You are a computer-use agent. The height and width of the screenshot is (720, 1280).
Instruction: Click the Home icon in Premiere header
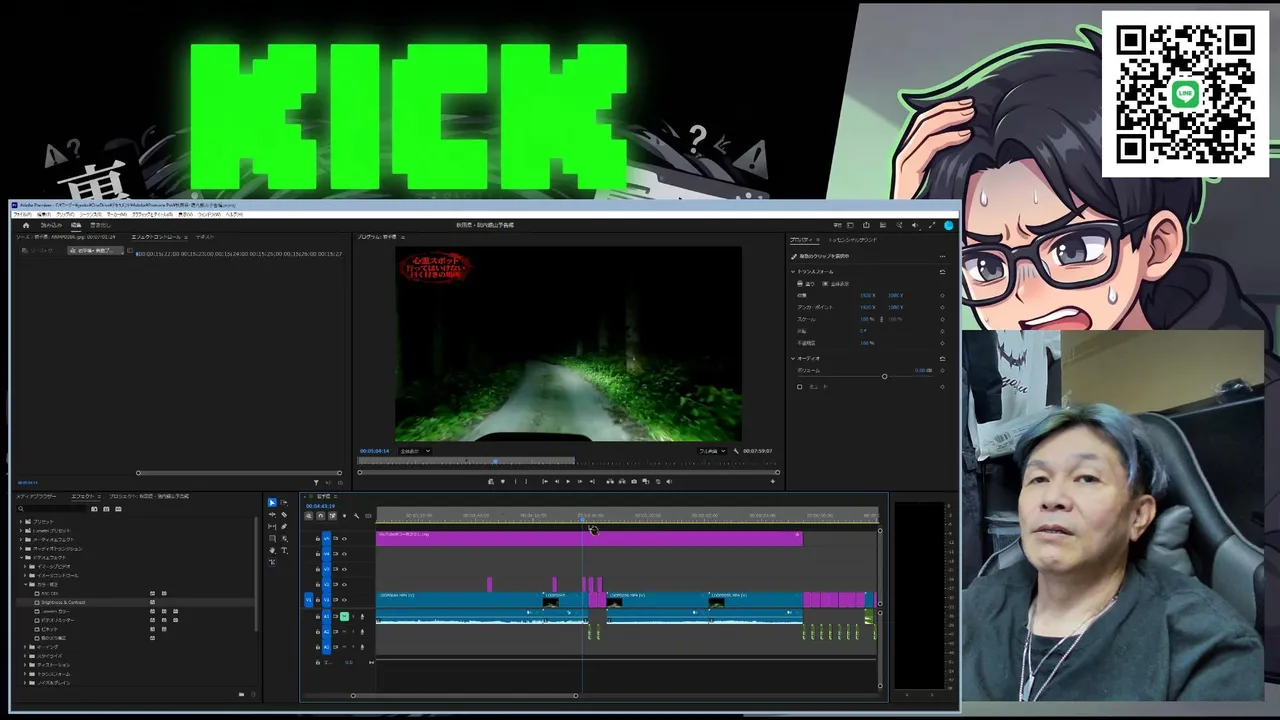click(26, 225)
